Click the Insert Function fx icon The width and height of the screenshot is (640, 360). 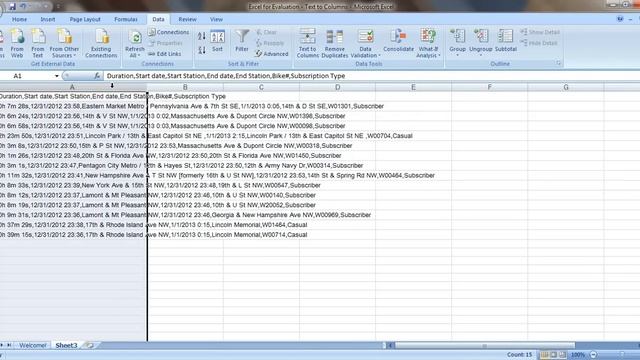pyautogui.click(x=97, y=76)
